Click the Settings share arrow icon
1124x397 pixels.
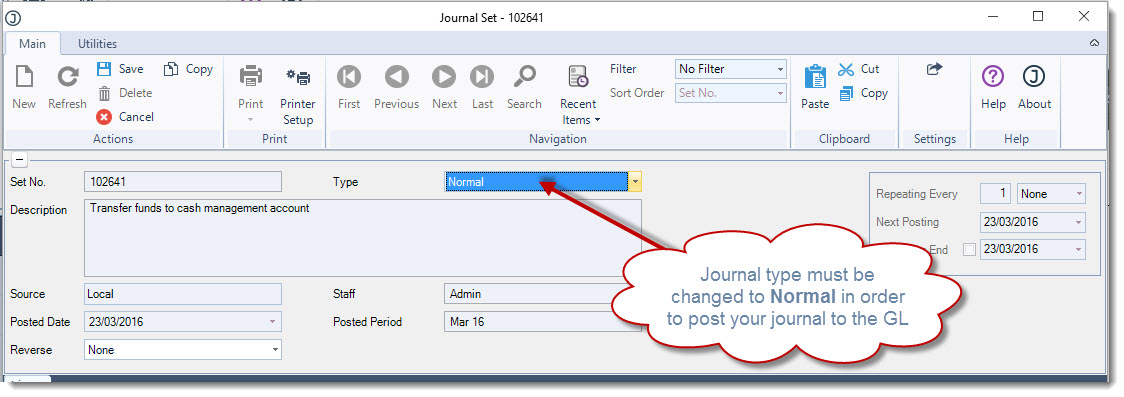pos(934,69)
